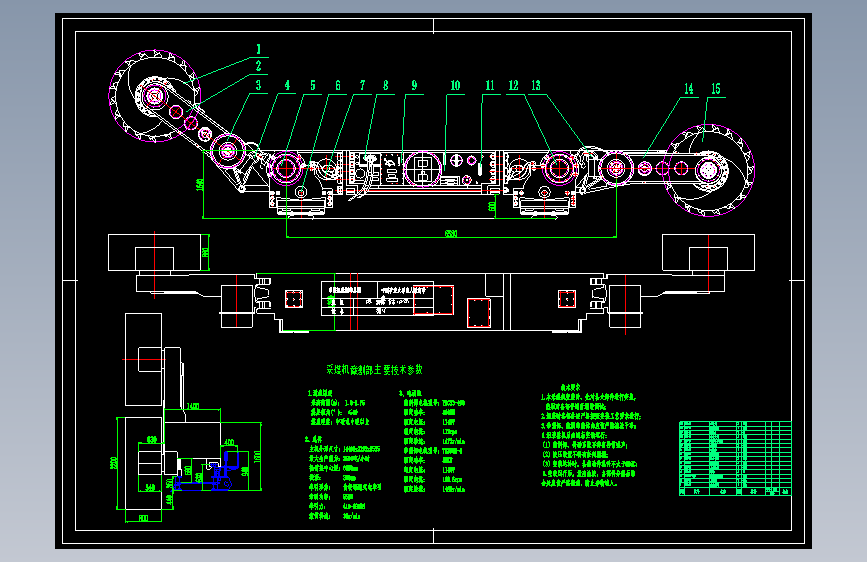The image size is (867, 562).
Task: Select the green parts list table
Action: coord(735,458)
